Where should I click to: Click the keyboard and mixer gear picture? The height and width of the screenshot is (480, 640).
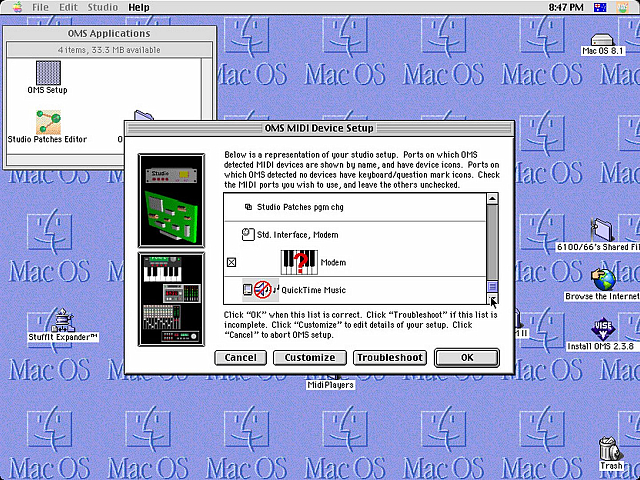pyautogui.click(x=171, y=300)
